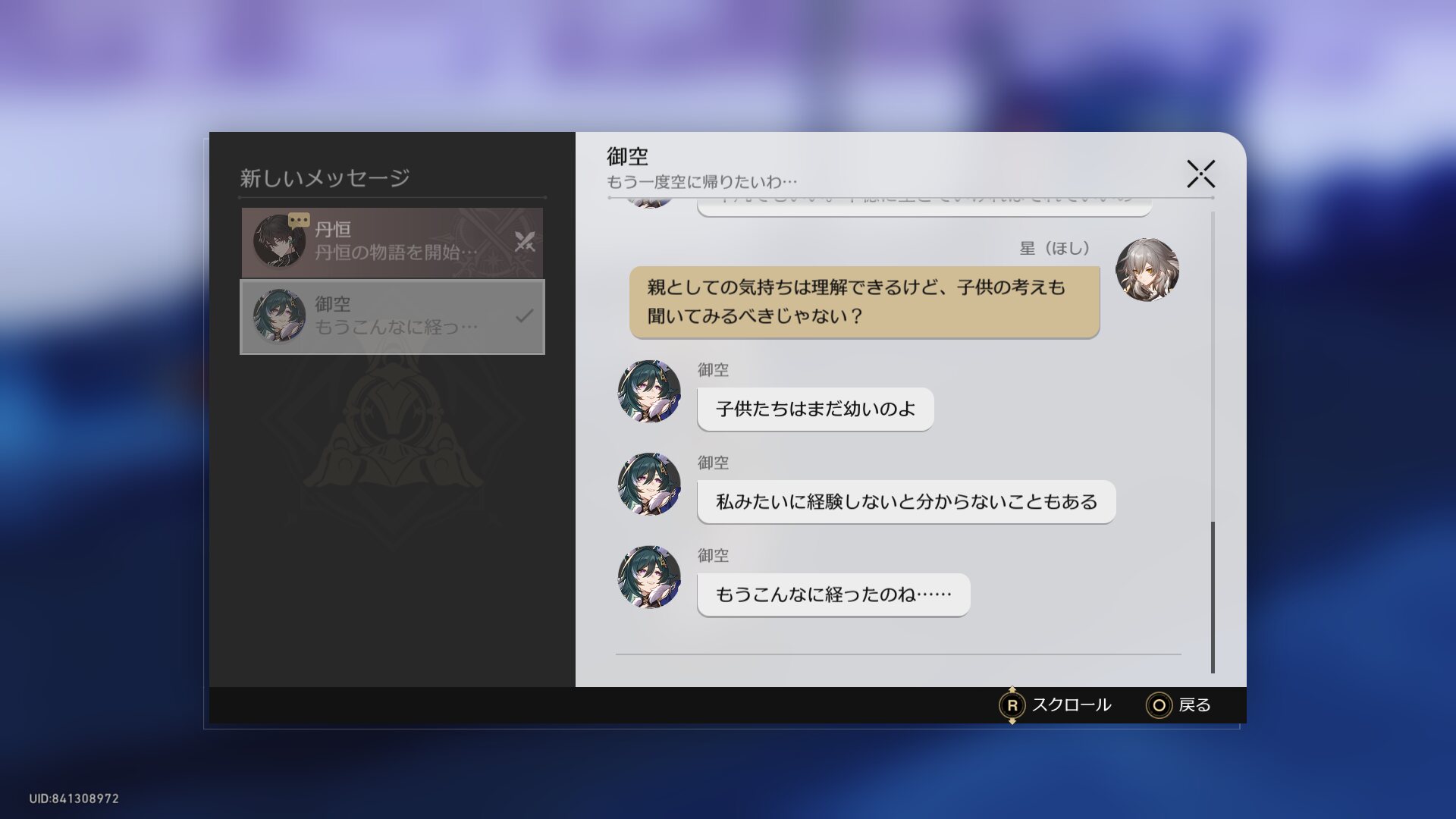Click Yukong's avatar beside the 私みたいに経験しないと message
The width and height of the screenshot is (1456, 819).
[649, 484]
